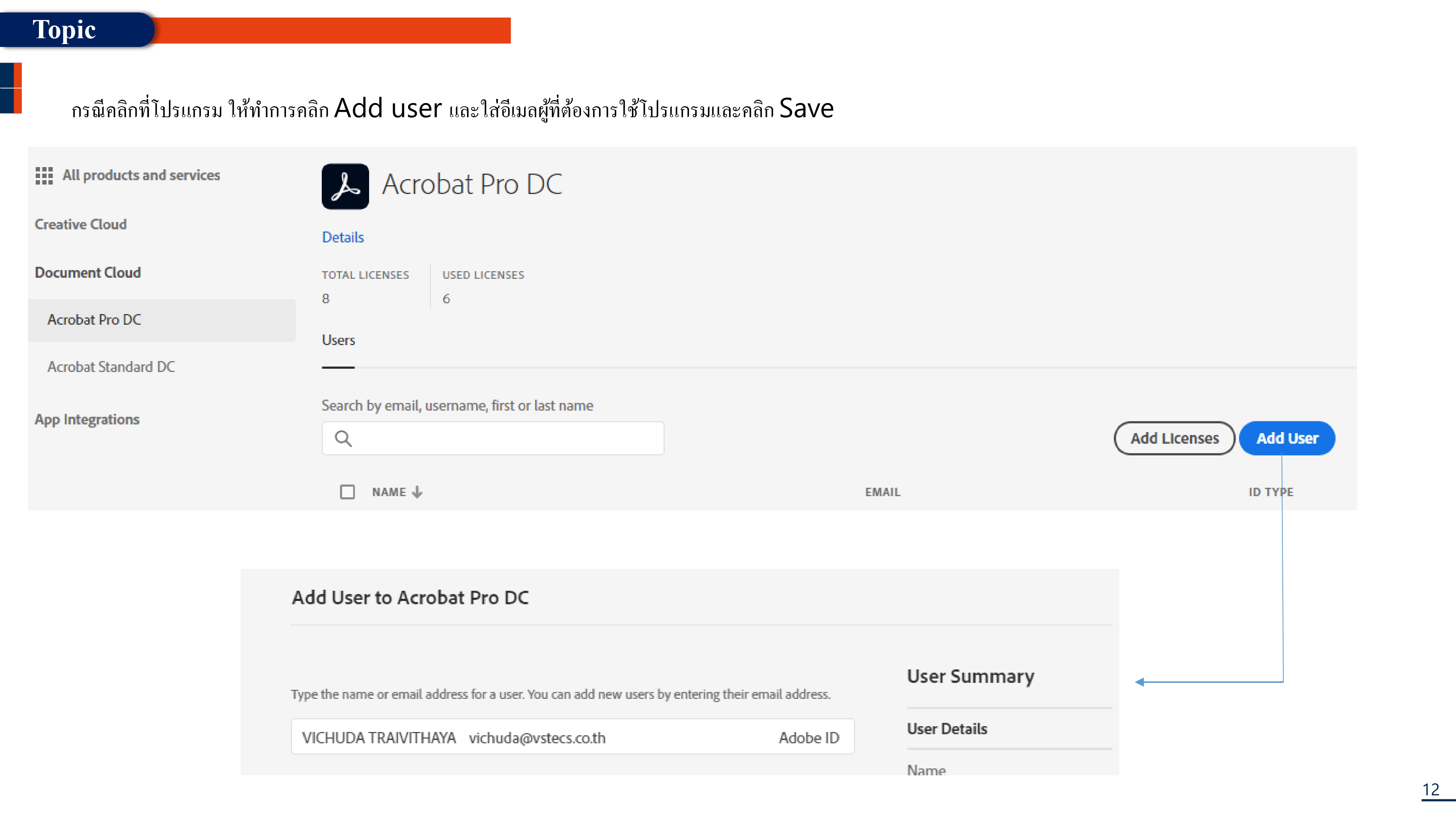This screenshot has width=1456, height=819.
Task: Toggle selection of the NAME column header
Action: (x=389, y=492)
